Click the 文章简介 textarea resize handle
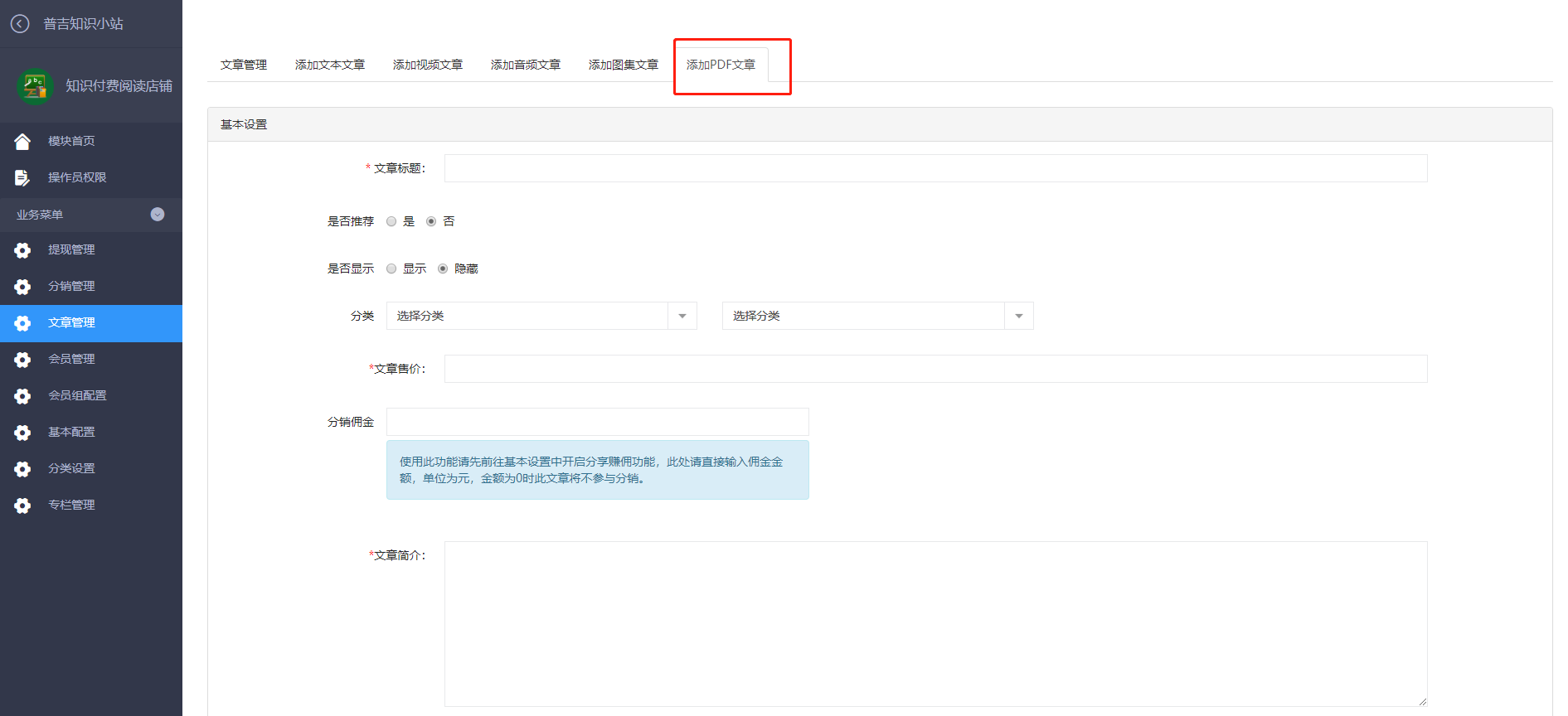 click(1422, 701)
